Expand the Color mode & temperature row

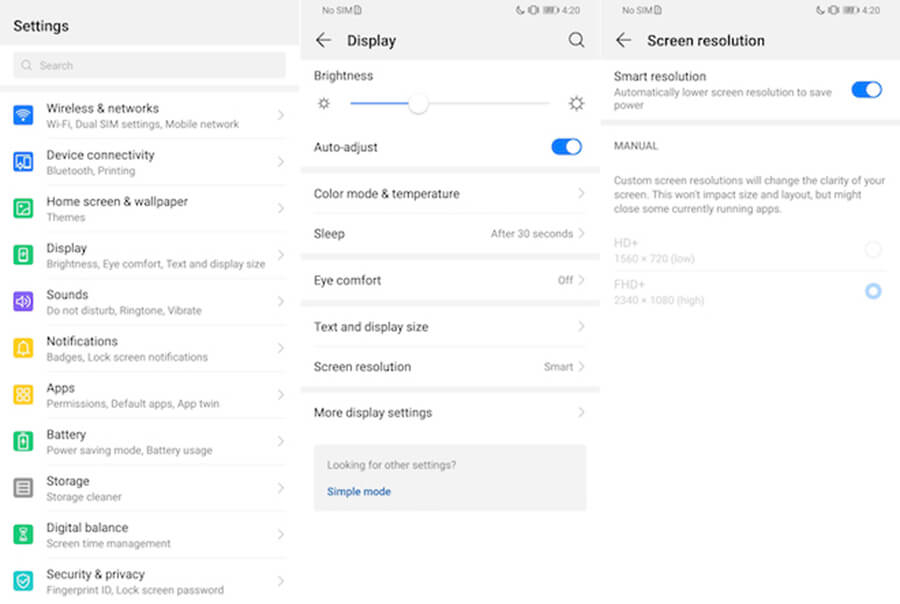[450, 194]
